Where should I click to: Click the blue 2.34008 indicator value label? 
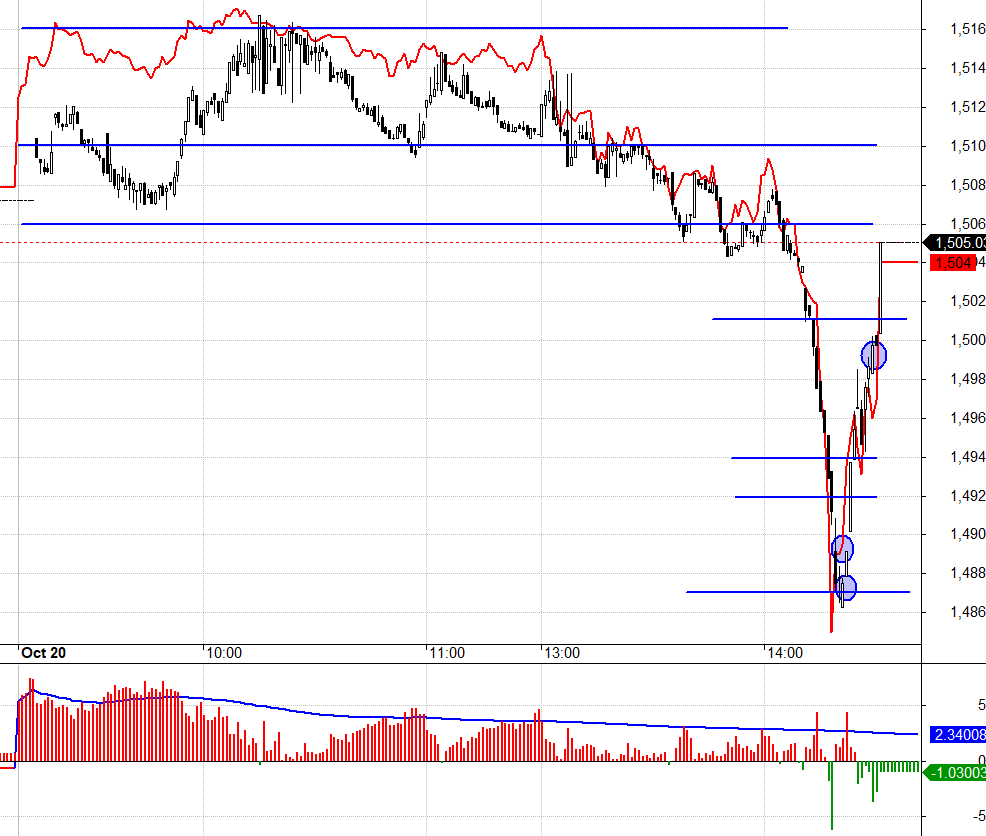957,734
